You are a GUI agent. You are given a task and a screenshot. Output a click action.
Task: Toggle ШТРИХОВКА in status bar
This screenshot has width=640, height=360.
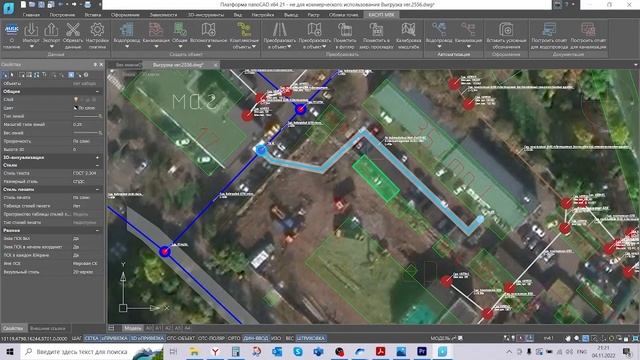(311, 338)
